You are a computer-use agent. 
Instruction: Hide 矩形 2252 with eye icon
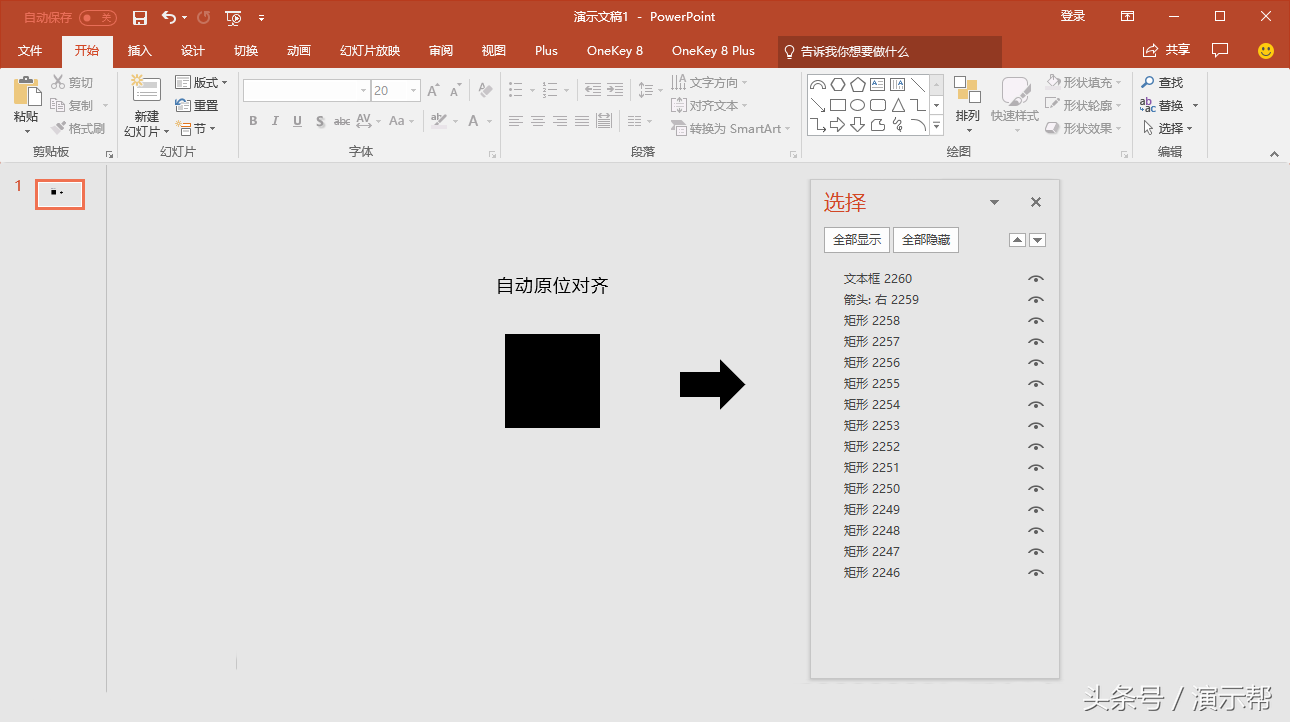1036,447
